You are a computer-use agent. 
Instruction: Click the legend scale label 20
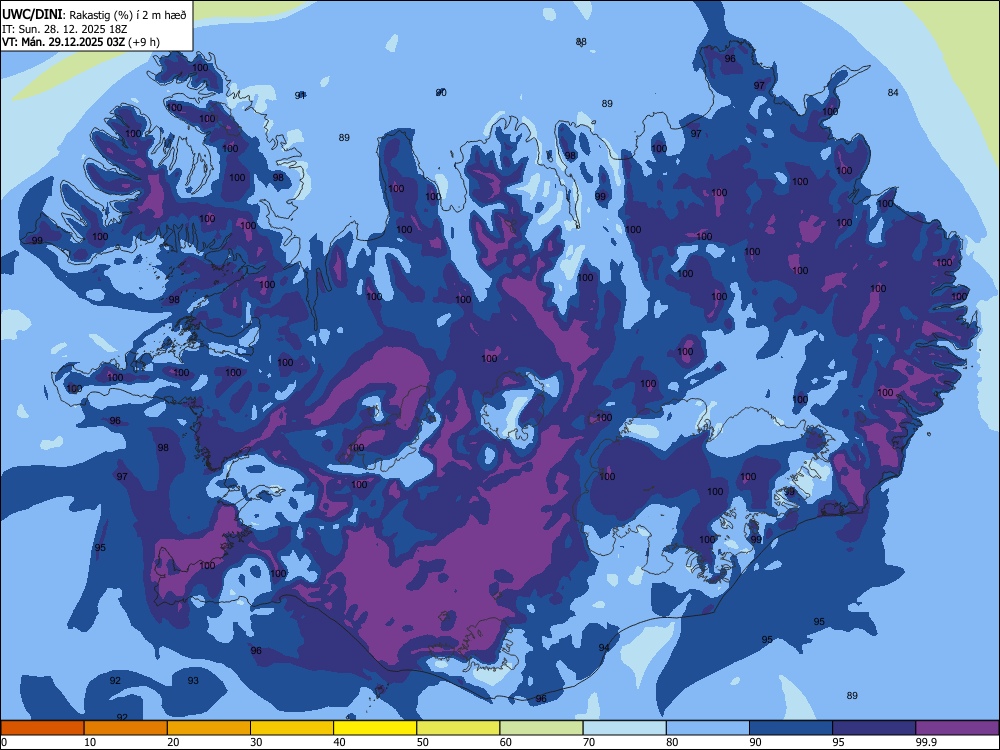[173, 742]
